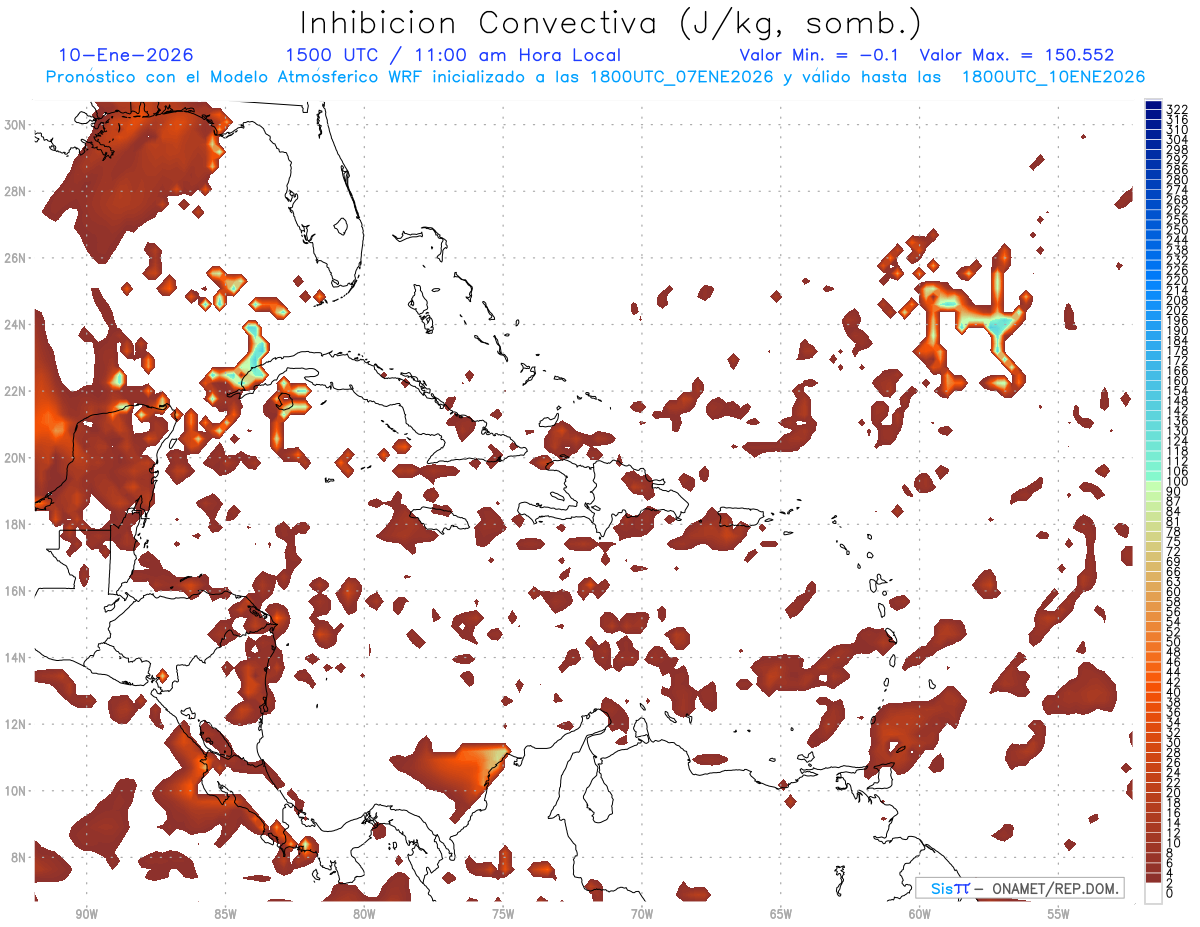This screenshot has width=1200, height=927.
Task: Pick the dark blue swatch at colorbar top
Action: pyautogui.click(x=1153, y=106)
